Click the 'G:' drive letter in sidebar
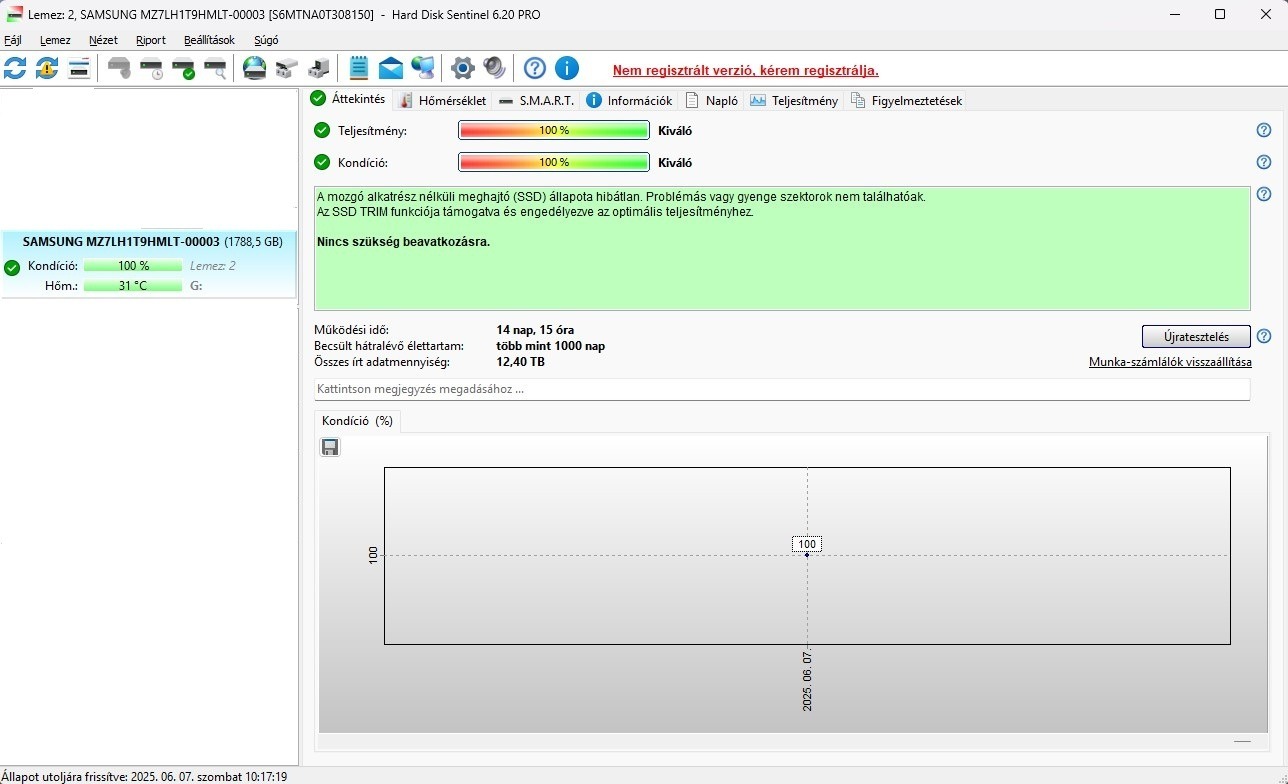The height and width of the screenshot is (784, 1288). tap(196, 286)
